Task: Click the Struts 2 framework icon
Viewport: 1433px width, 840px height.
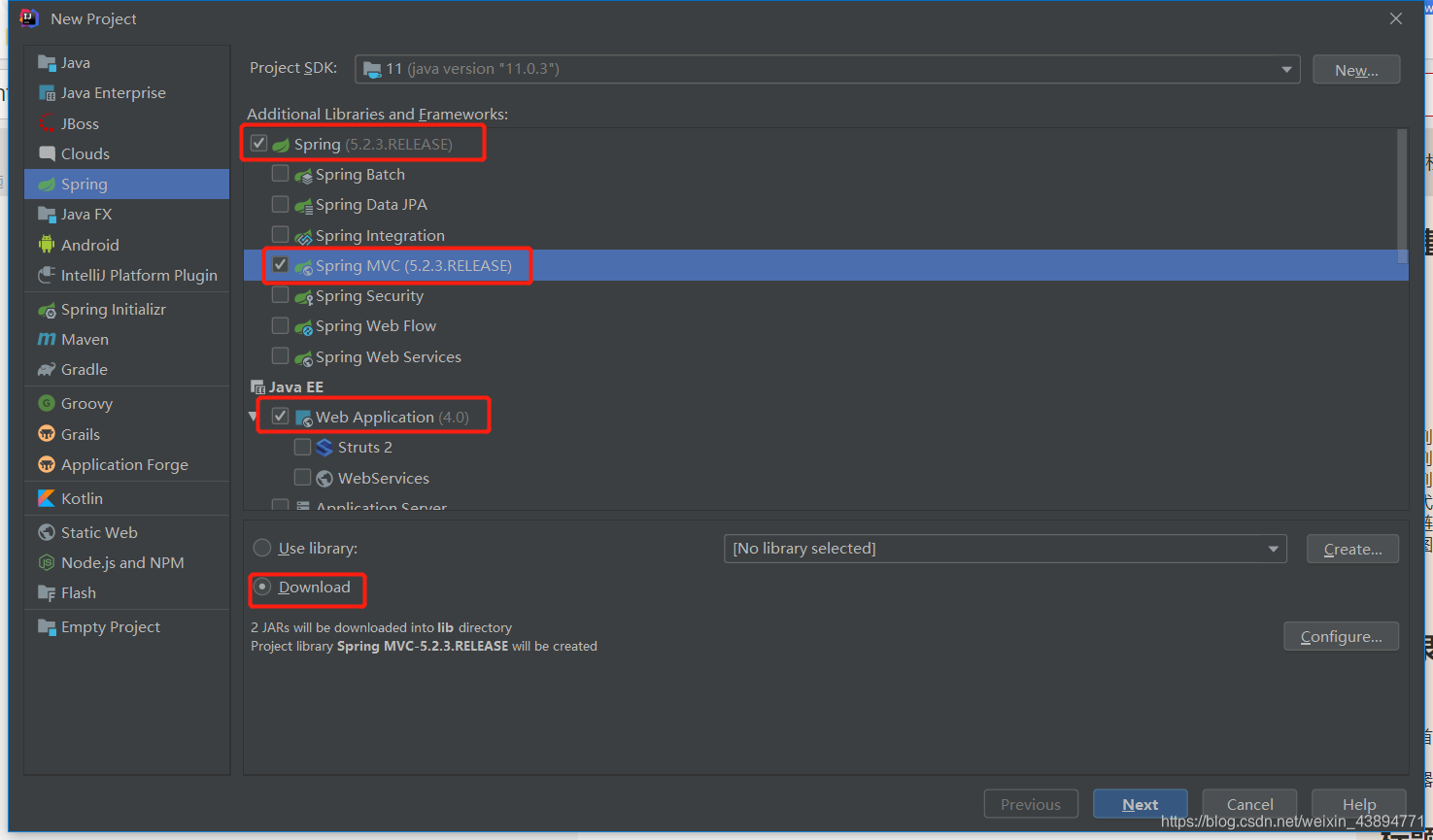Action: point(324,448)
